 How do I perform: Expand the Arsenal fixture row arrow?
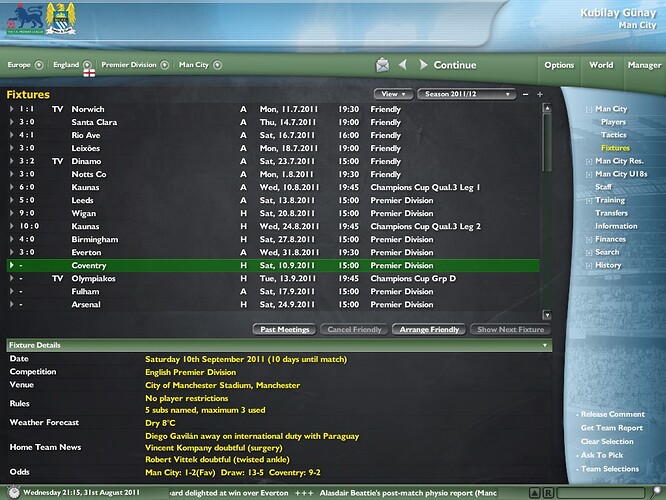point(11,304)
